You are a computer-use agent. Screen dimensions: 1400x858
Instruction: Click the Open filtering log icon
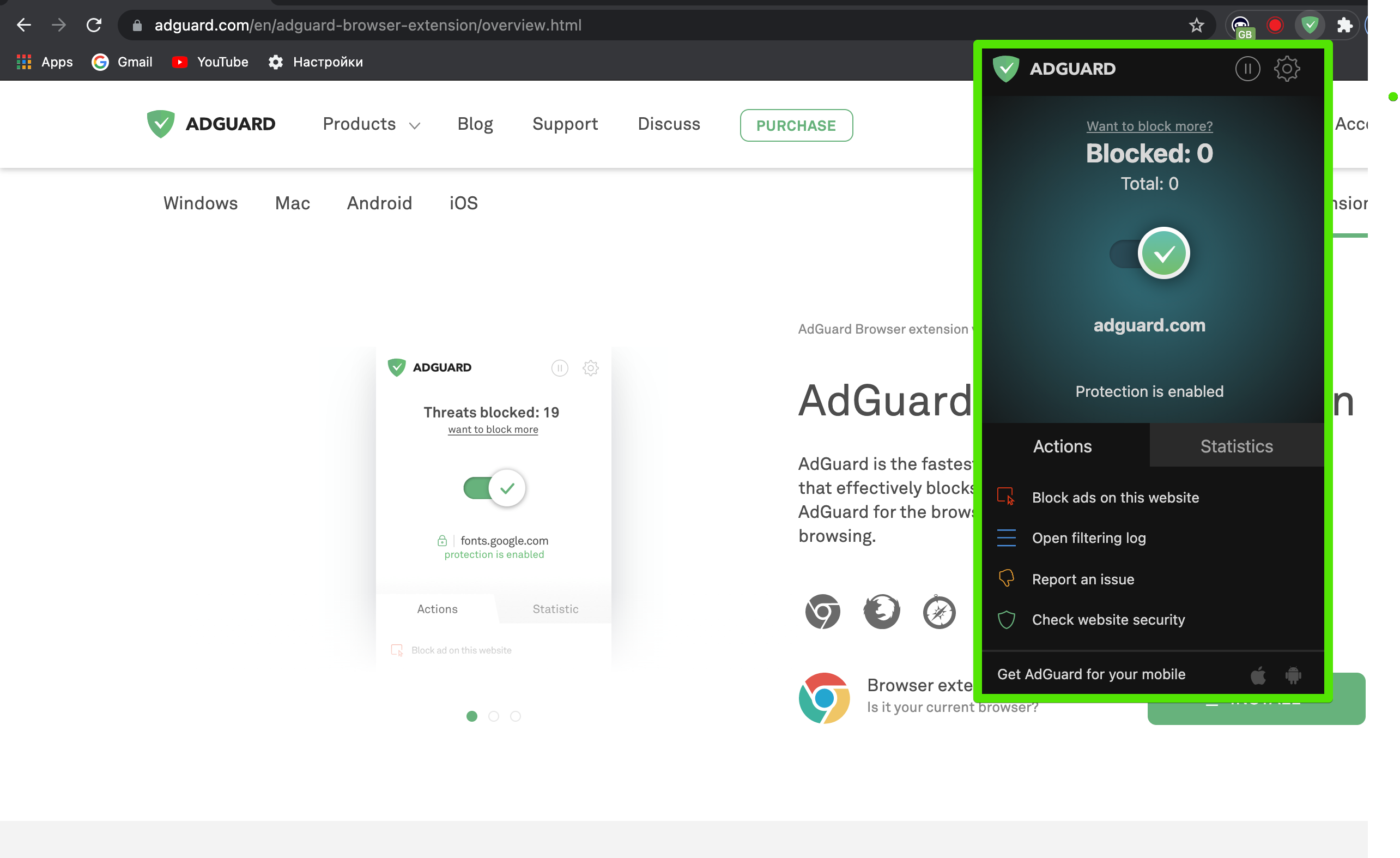click(1008, 538)
